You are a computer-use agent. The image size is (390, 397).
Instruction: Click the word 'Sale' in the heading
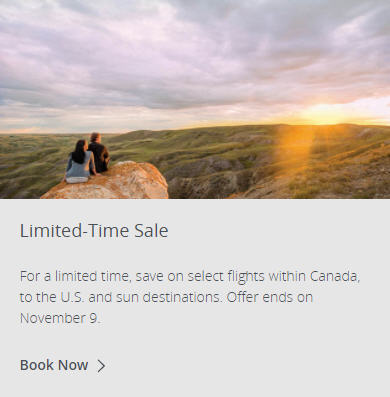pos(151,231)
